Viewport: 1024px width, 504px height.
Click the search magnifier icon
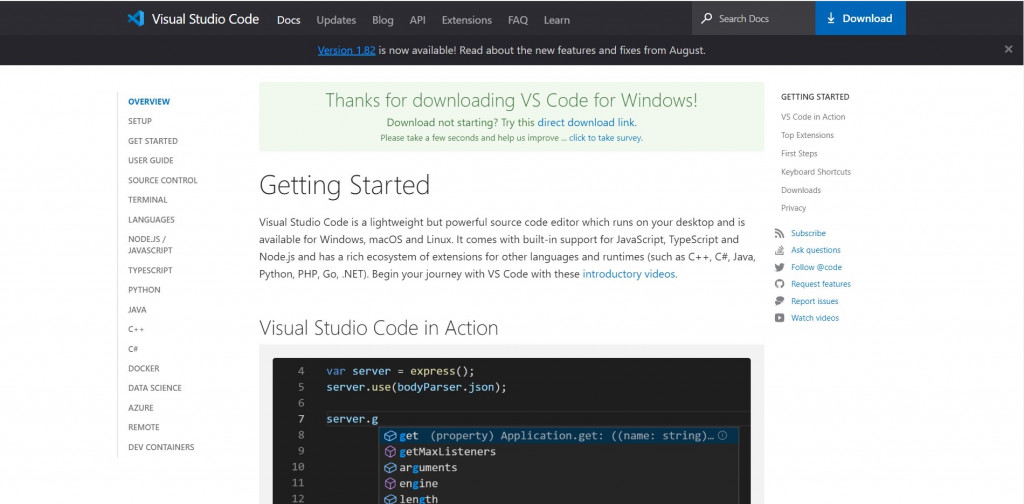point(707,18)
